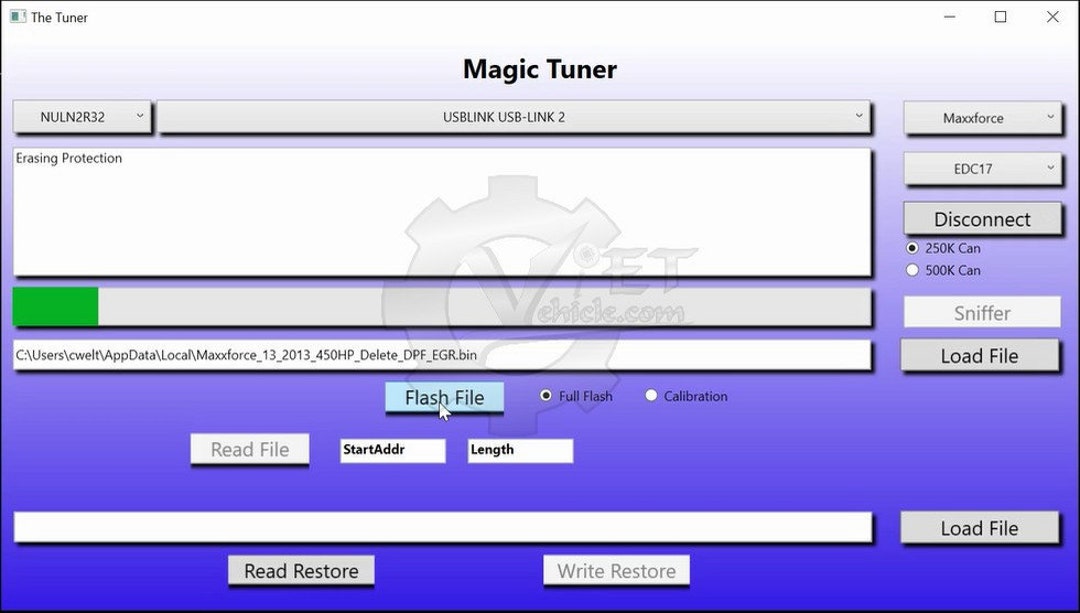
Task: Click the Write Restore button
Action: [616, 571]
